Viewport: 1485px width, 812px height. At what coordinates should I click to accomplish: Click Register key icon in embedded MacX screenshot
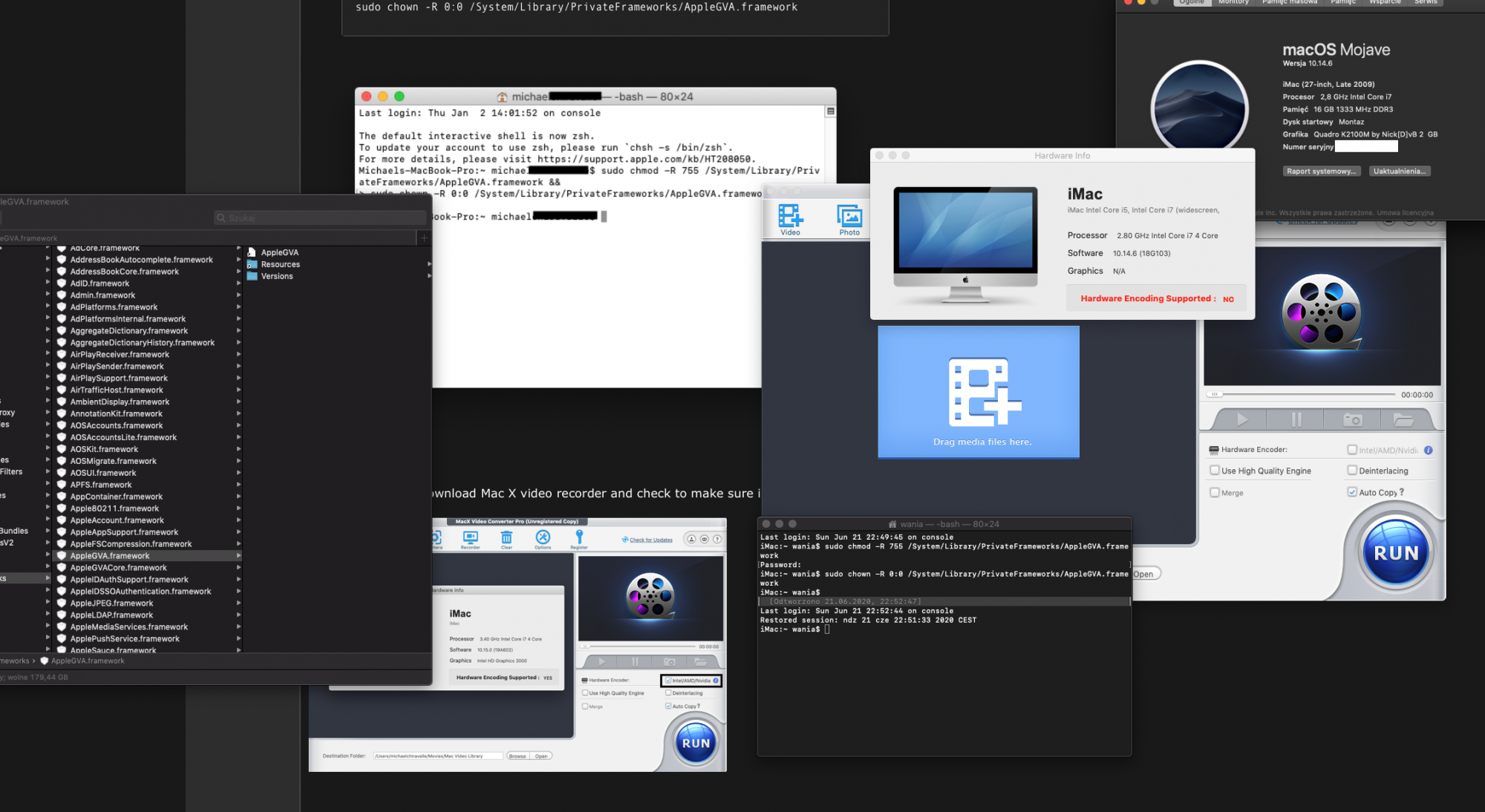point(579,539)
